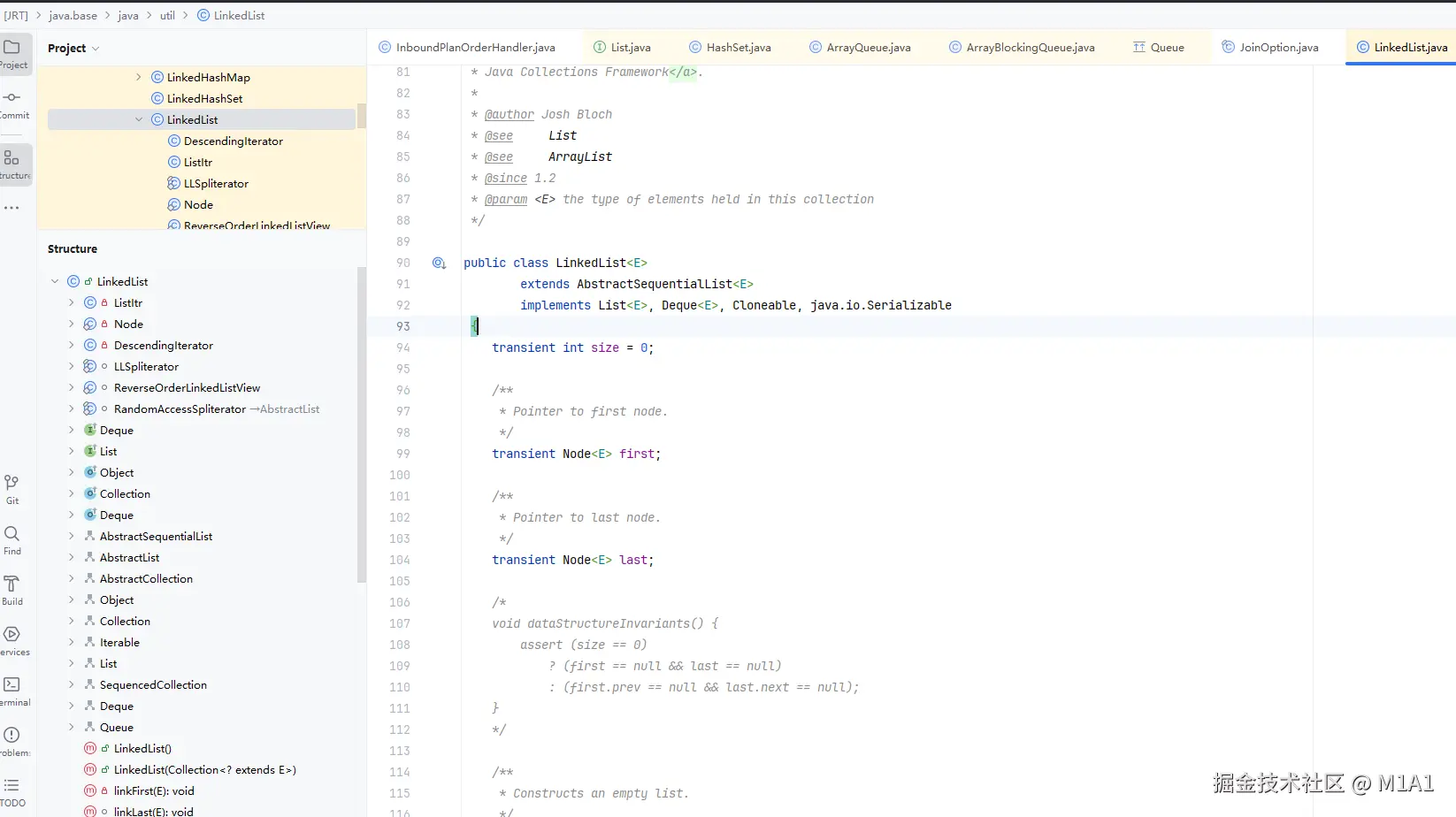Click the java.base breadcrumb
Image resolution: width=1456 pixels, height=817 pixels.
pos(73,16)
